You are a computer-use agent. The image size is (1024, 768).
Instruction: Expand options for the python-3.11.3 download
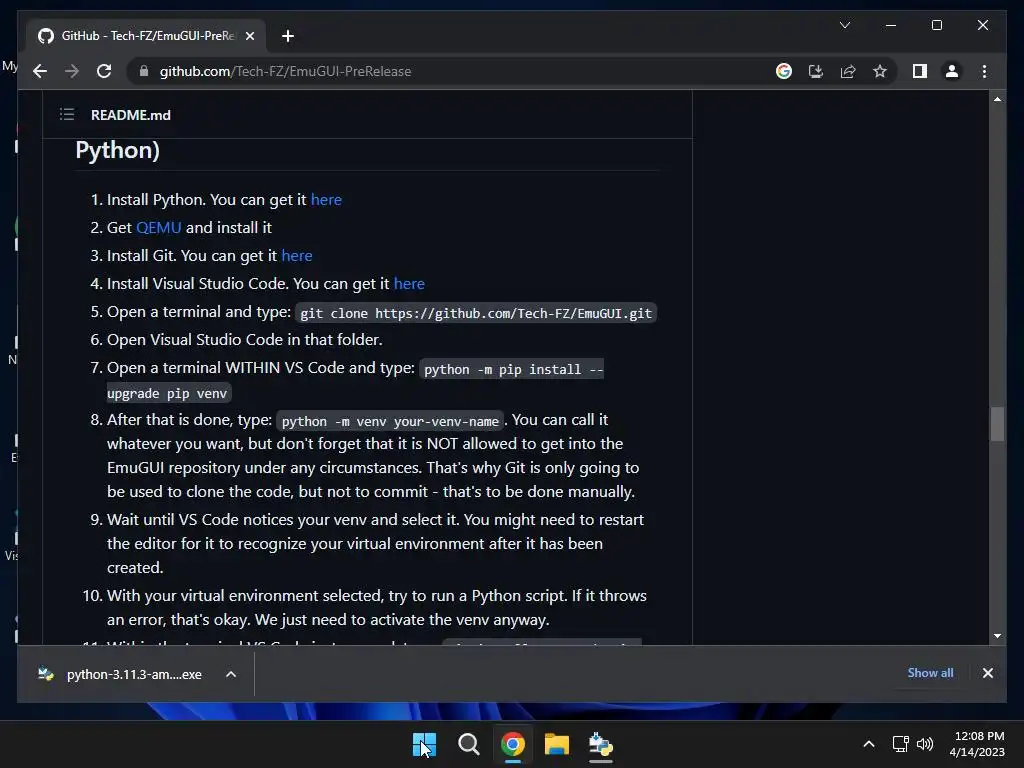[231, 674]
